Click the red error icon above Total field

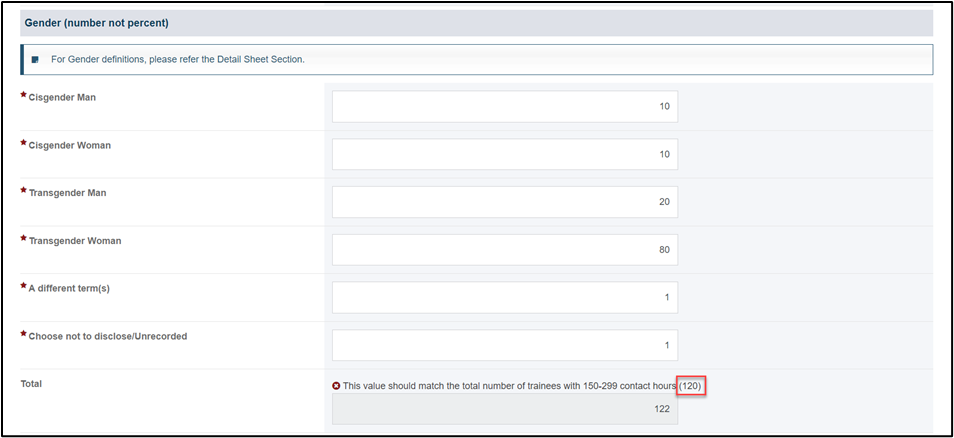click(x=336, y=386)
